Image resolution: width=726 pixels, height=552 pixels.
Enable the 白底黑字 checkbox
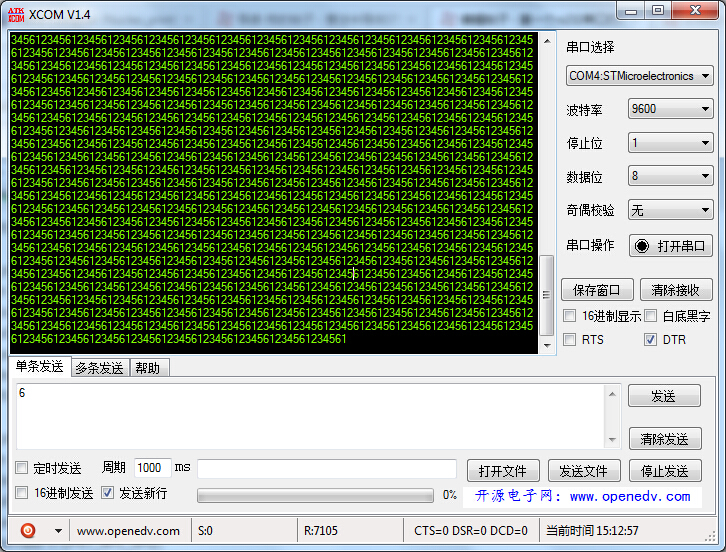point(651,316)
